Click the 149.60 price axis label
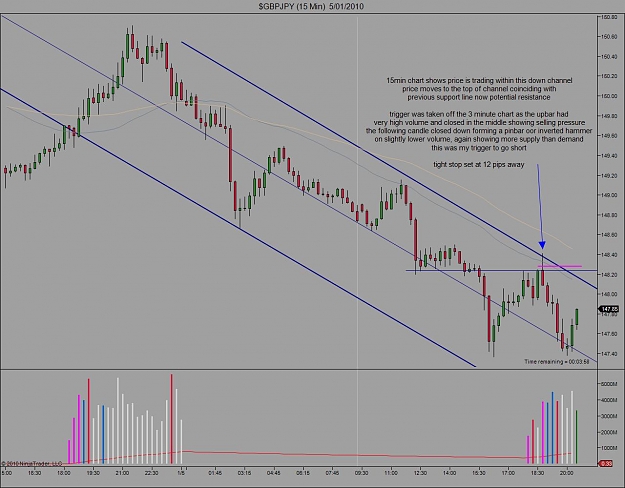 click(609, 136)
